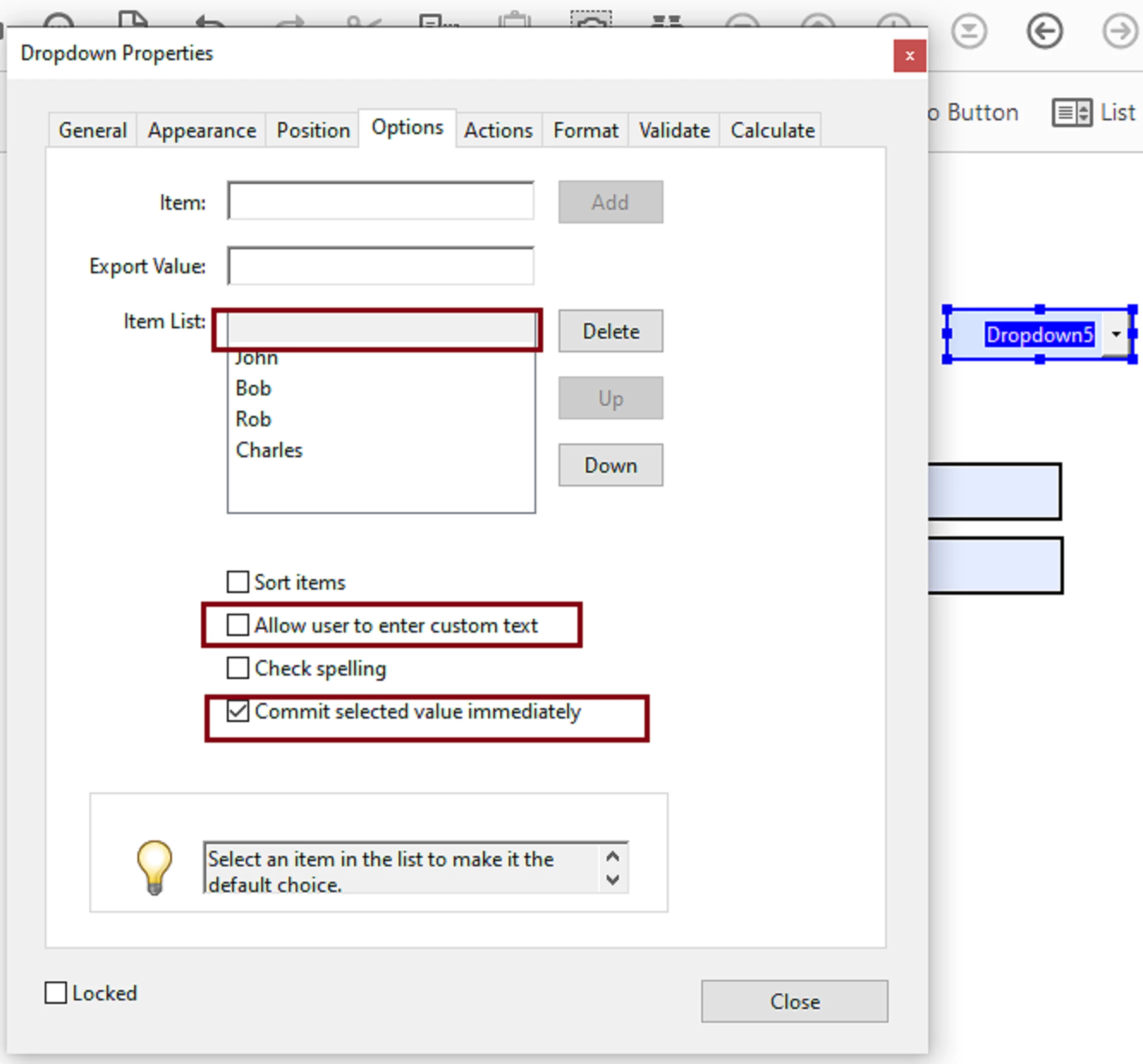
Task: Move the item with the Down button
Action: [x=610, y=465]
